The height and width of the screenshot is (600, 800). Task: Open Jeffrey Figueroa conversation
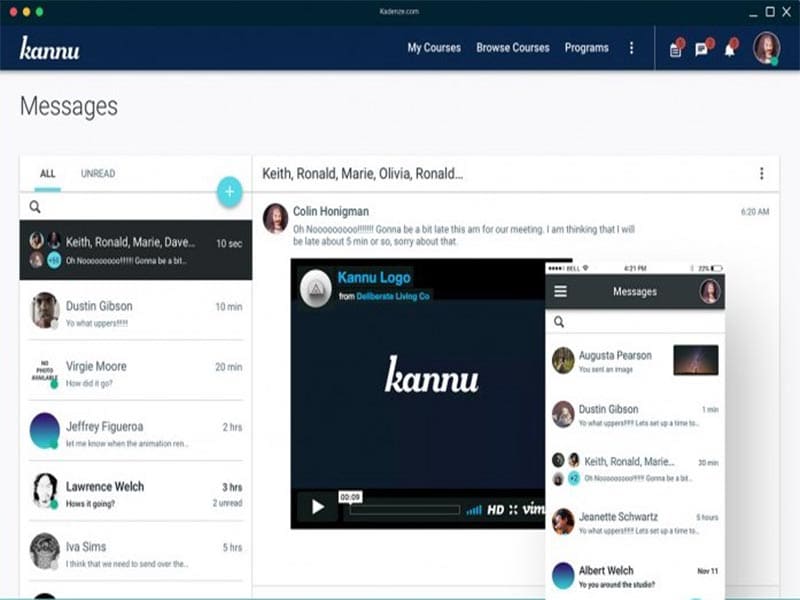tap(136, 431)
